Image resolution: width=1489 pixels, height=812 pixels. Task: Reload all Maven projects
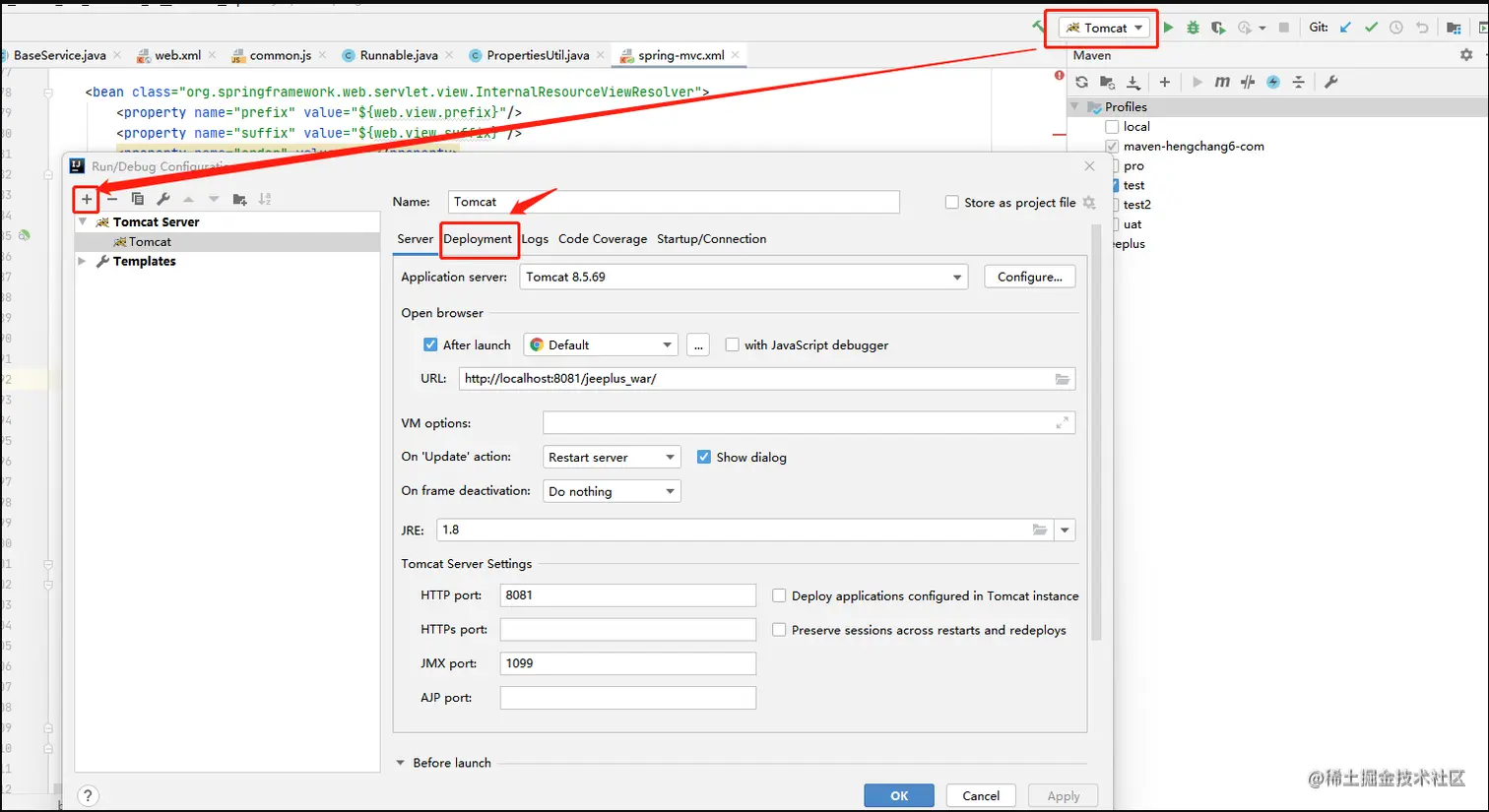[x=1081, y=82]
